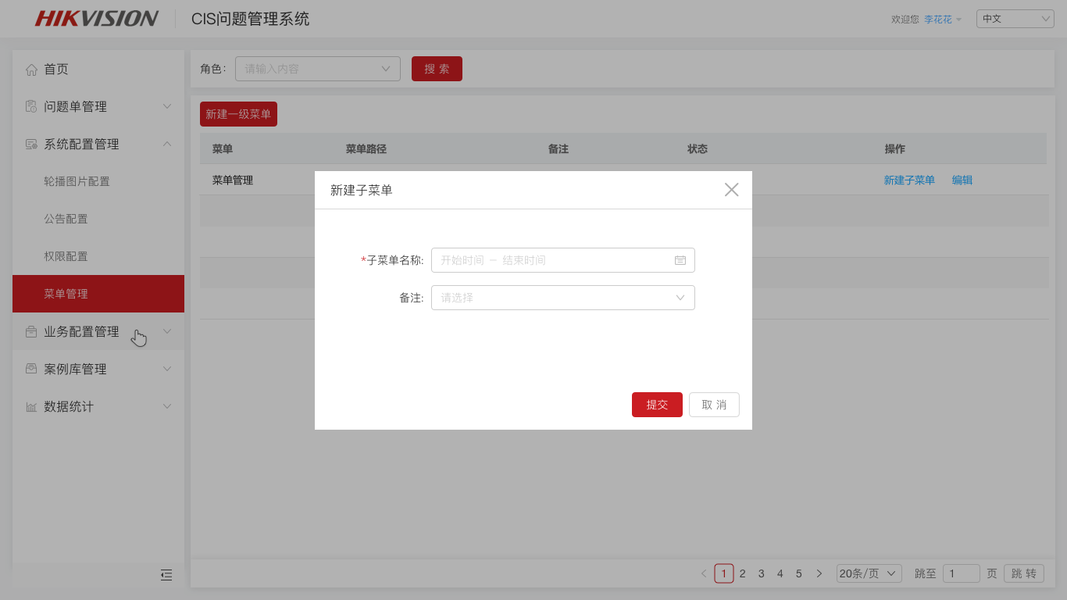Click the 数据统计 chart icon
This screenshot has height=600, width=1067.
[x=31, y=407]
